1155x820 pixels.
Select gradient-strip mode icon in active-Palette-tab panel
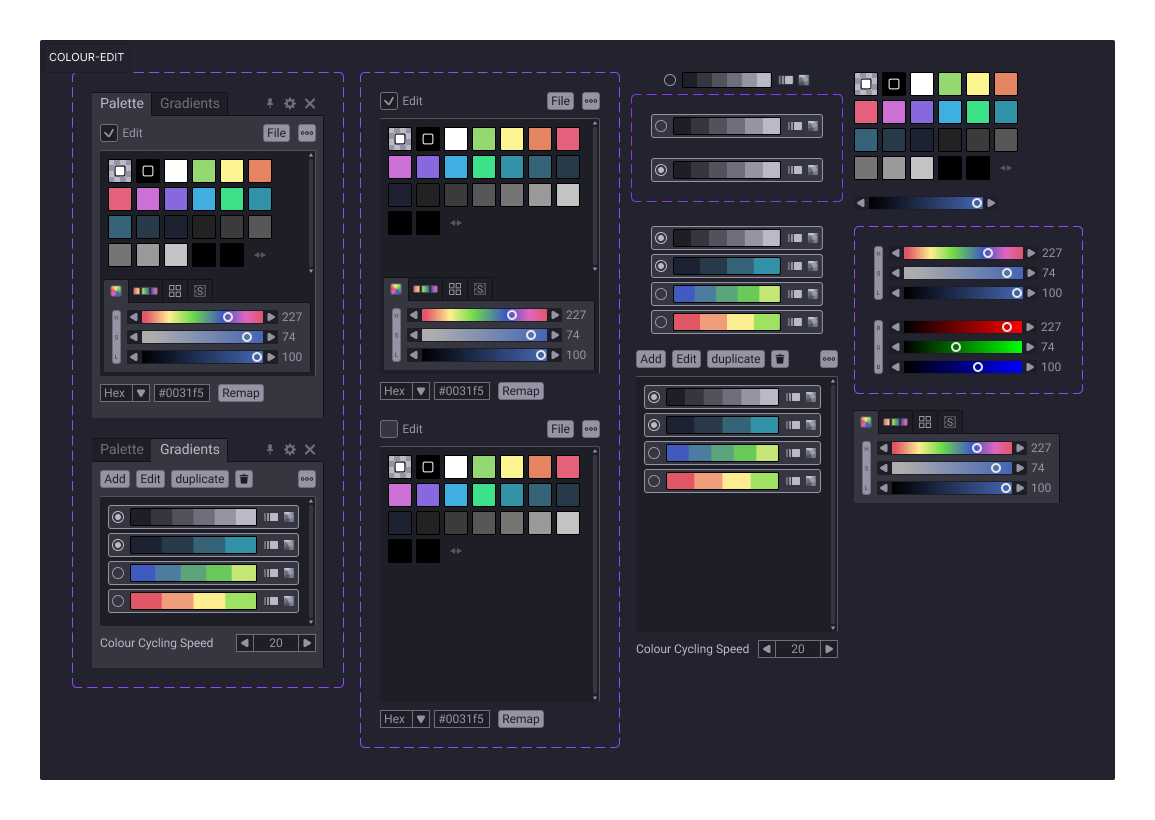(x=145, y=291)
